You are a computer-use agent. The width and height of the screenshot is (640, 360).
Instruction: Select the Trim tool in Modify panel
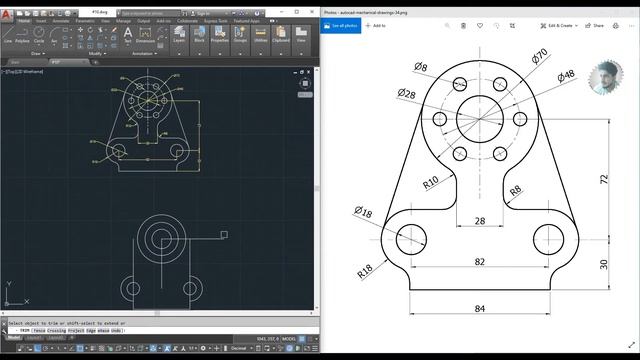point(100,30)
